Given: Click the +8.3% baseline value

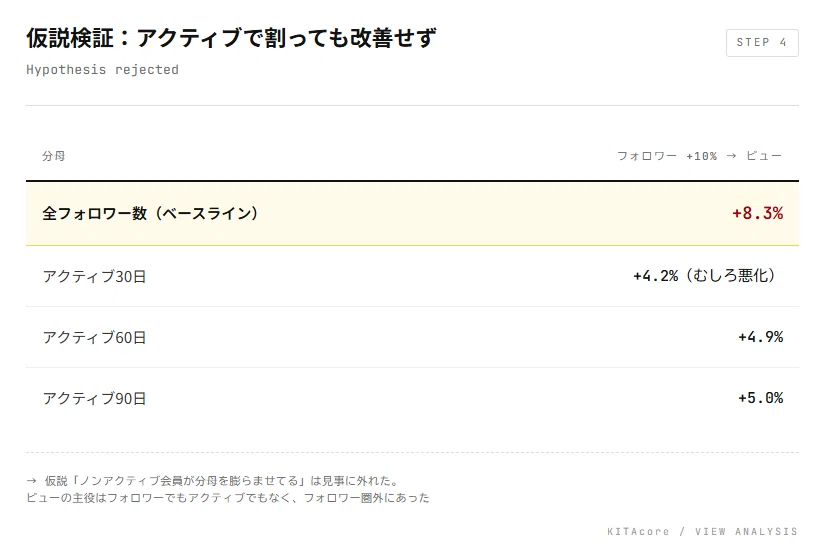Looking at the screenshot, I should (x=757, y=213).
